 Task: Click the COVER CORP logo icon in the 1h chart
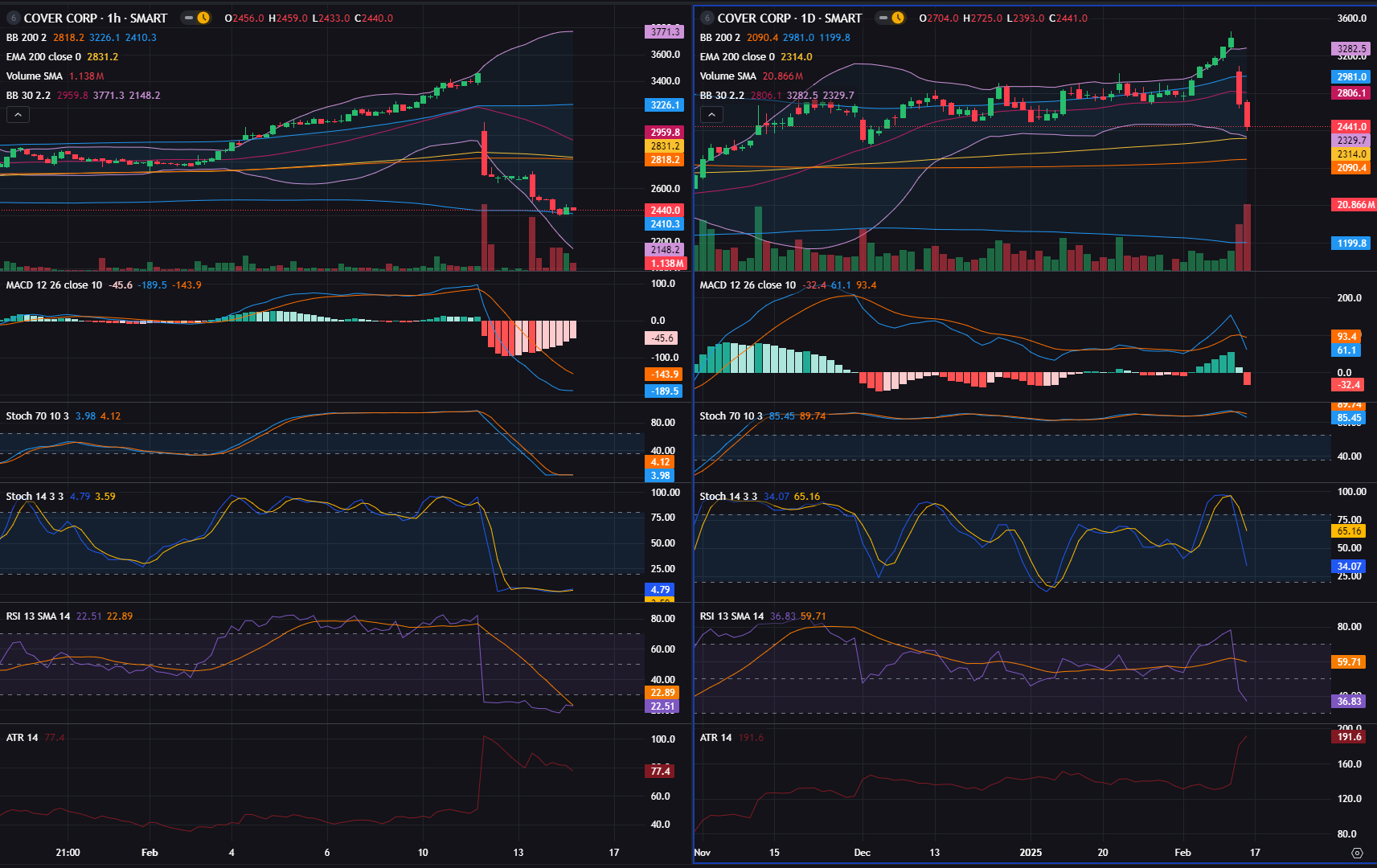[x=13, y=18]
